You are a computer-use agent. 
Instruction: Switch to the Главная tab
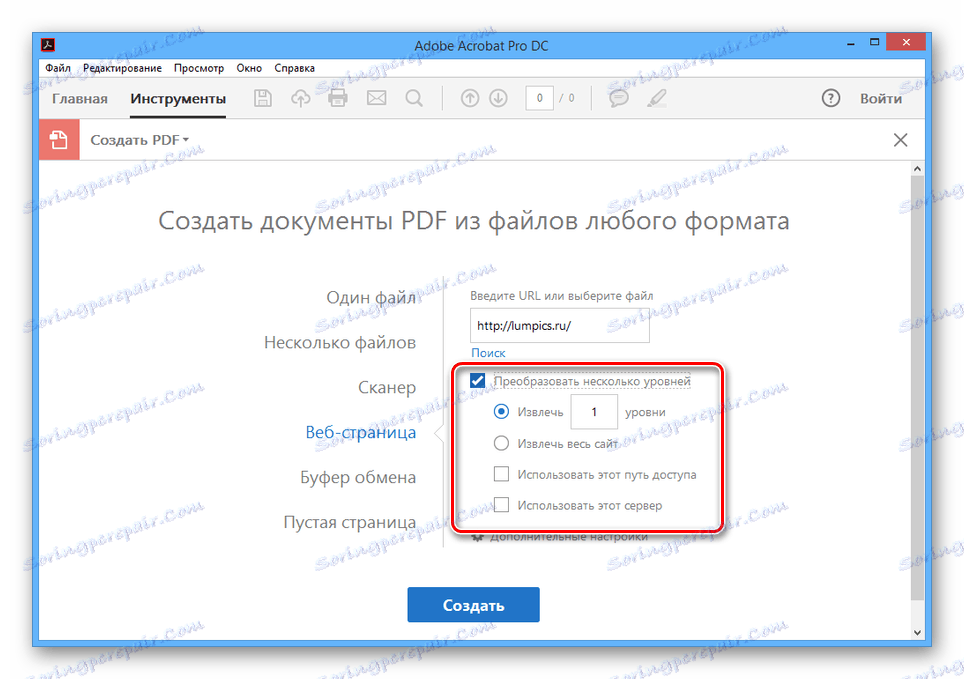pos(79,98)
